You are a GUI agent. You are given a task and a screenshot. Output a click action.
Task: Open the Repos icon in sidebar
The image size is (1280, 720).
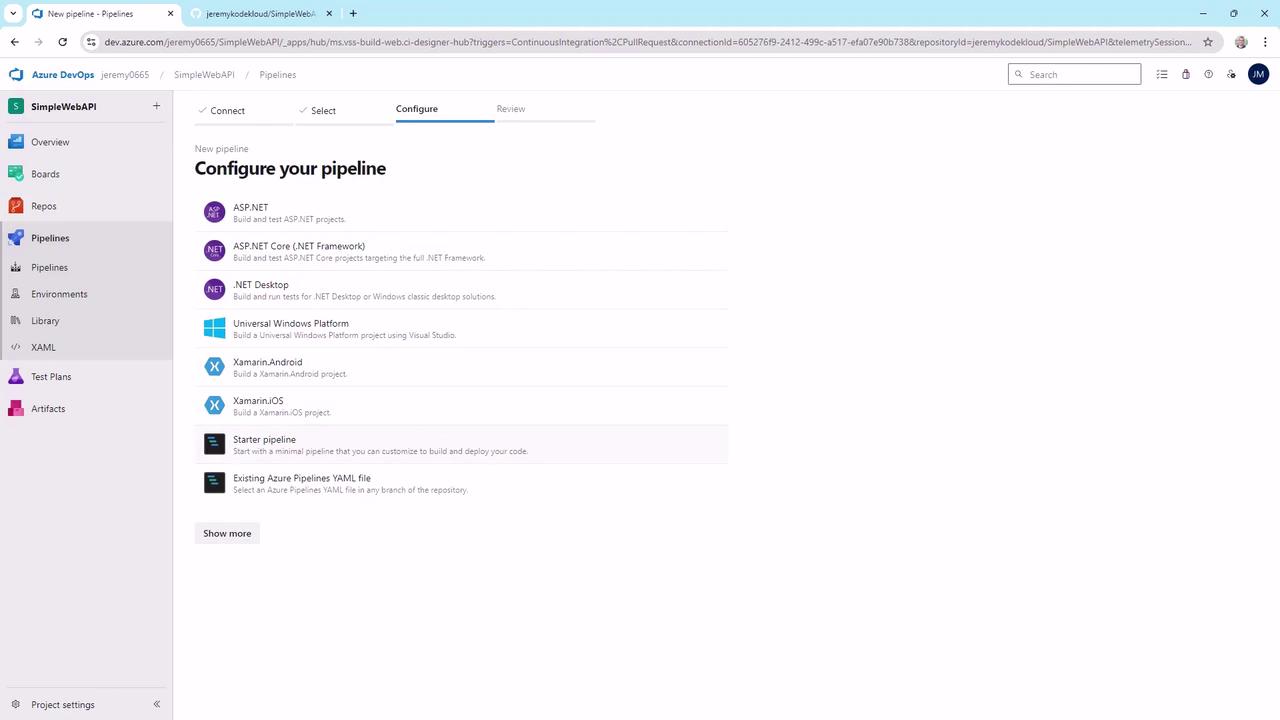coord(15,206)
